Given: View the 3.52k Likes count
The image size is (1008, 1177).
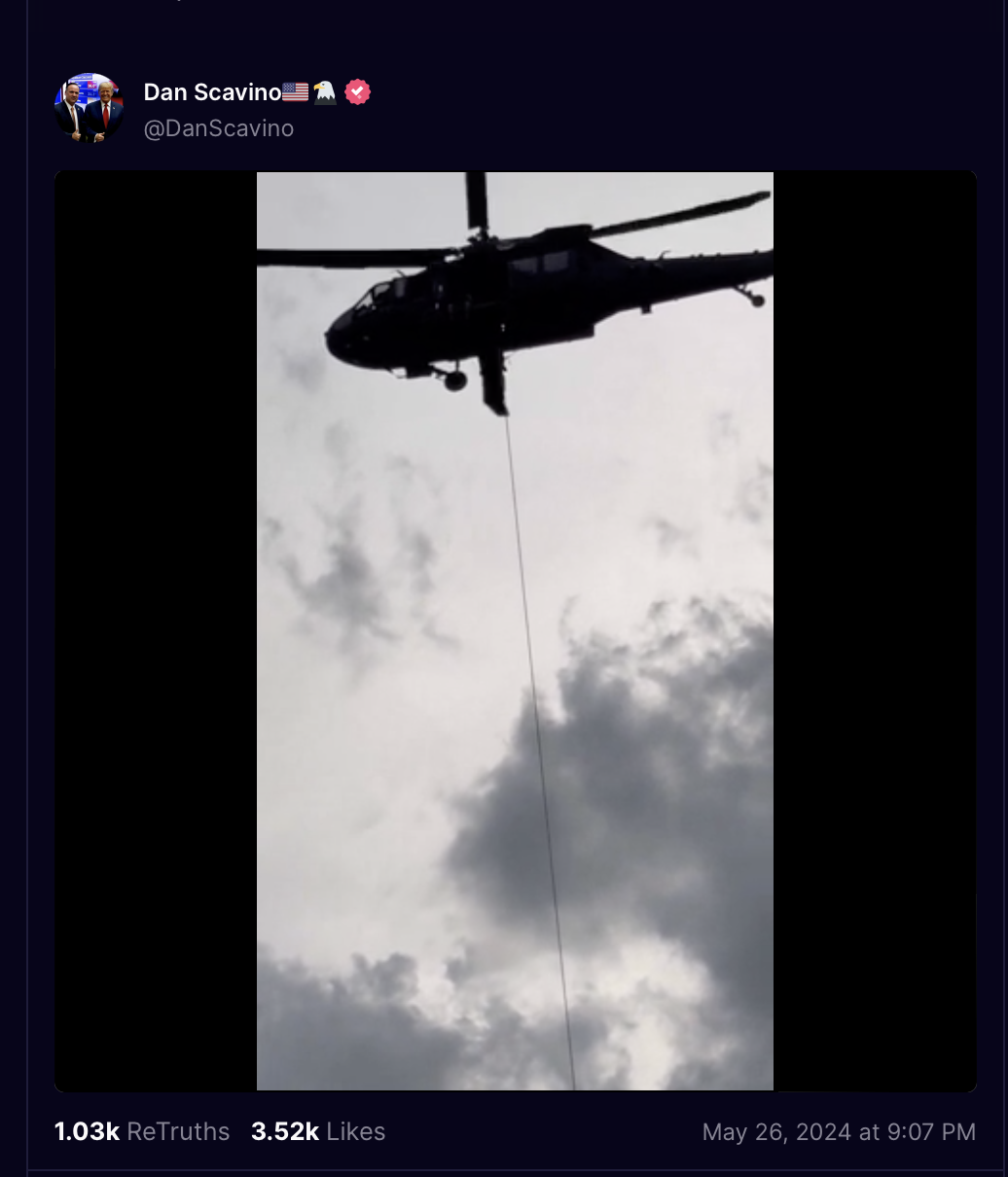Looking at the screenshot, I should 285,1131.
